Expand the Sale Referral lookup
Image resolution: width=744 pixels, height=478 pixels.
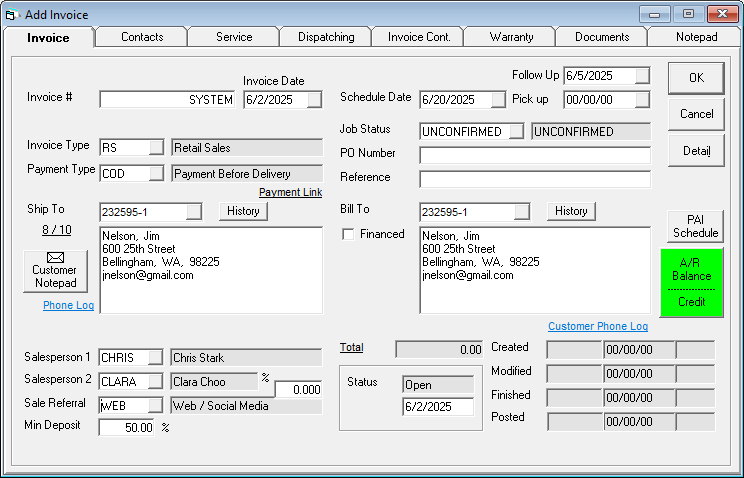tap(155, 405)
